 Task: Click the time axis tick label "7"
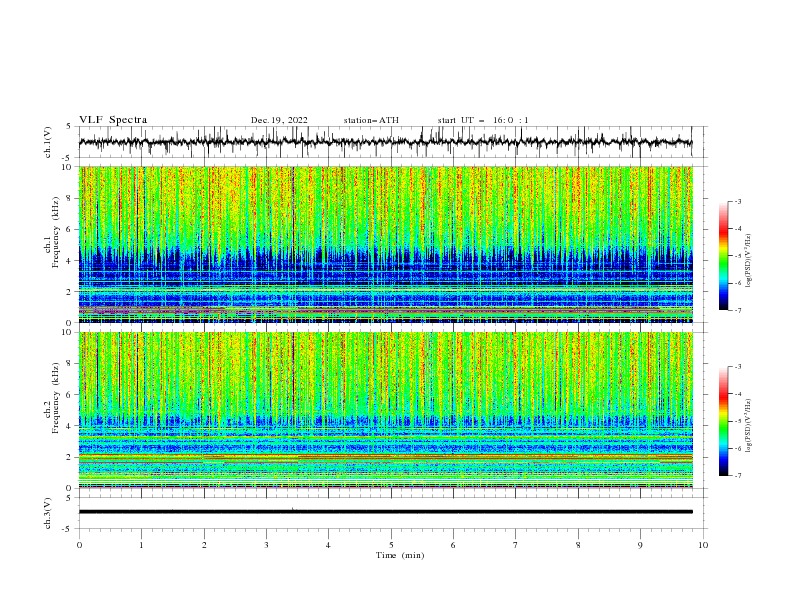516,545
